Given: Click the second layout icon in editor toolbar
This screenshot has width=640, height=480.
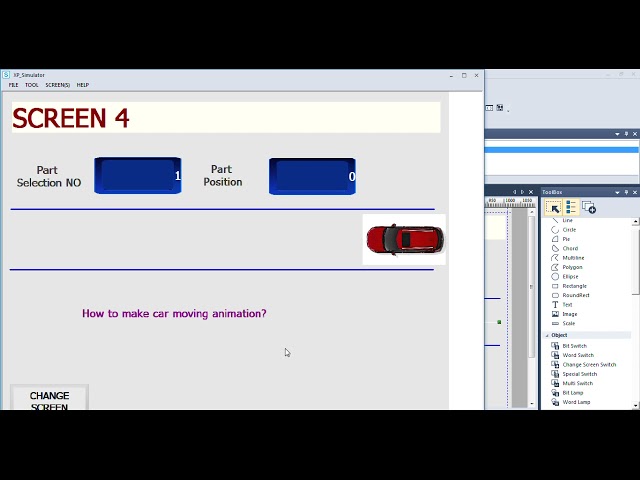Looking at the screenshot, I should point(500,107).
